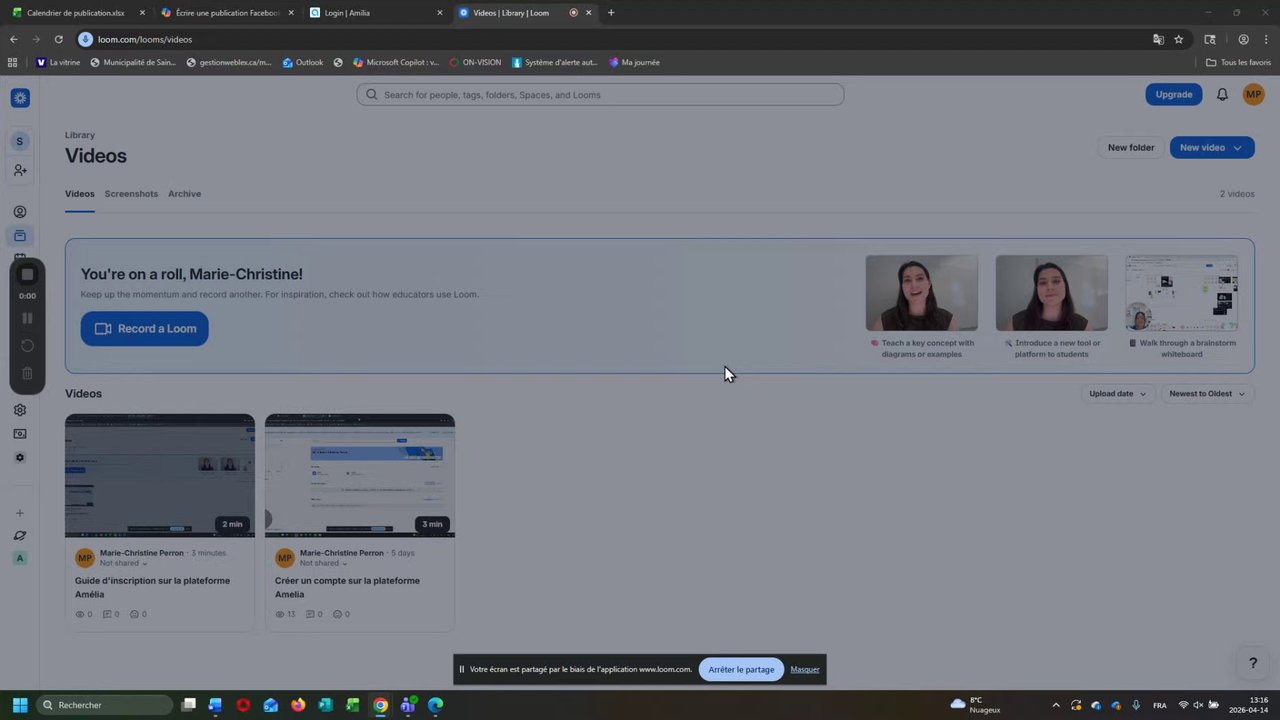Open Teach a key concept example thumbnail
Image resolution: width=1280 pixels, height=720 pixels.
pos(922,292)
